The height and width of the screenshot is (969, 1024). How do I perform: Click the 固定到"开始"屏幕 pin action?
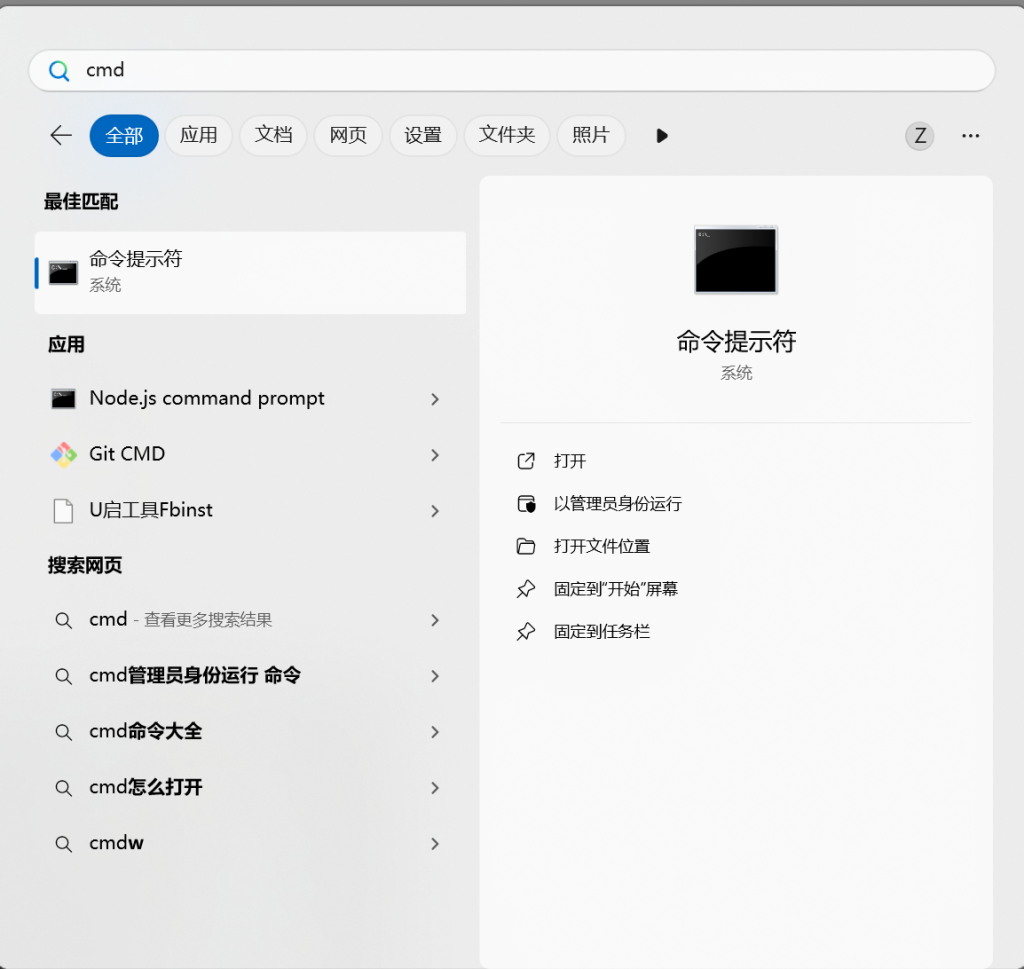coord(617,588)
